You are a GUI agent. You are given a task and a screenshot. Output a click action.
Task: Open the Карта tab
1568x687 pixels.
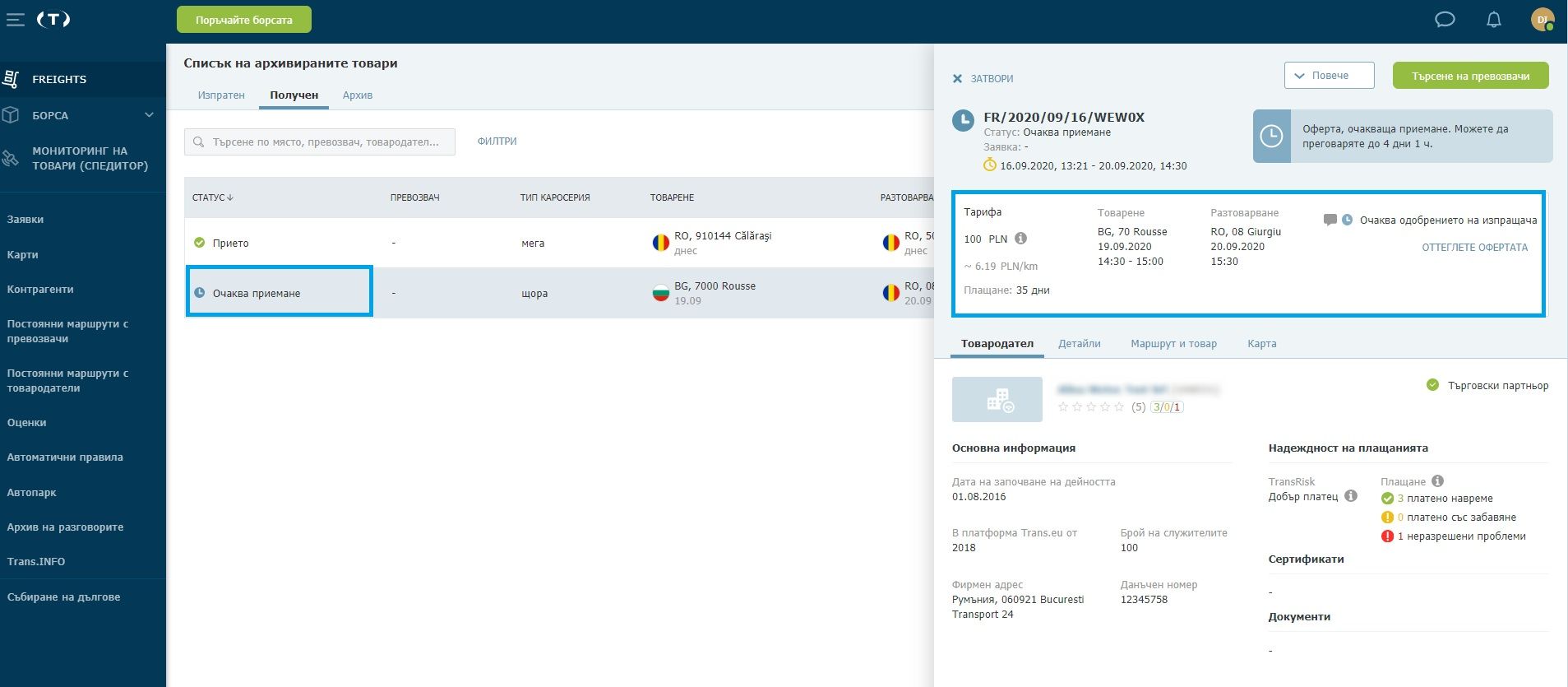[x=1261, y=344]
